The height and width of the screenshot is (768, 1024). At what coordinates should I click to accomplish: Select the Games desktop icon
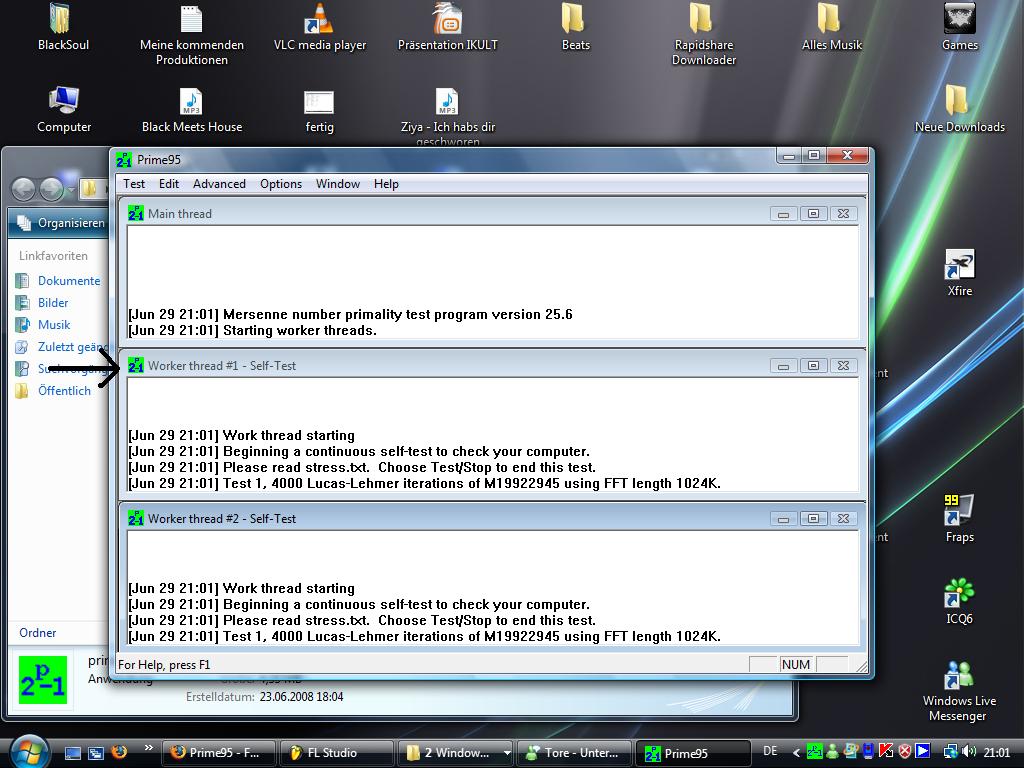tap(959, 27)
